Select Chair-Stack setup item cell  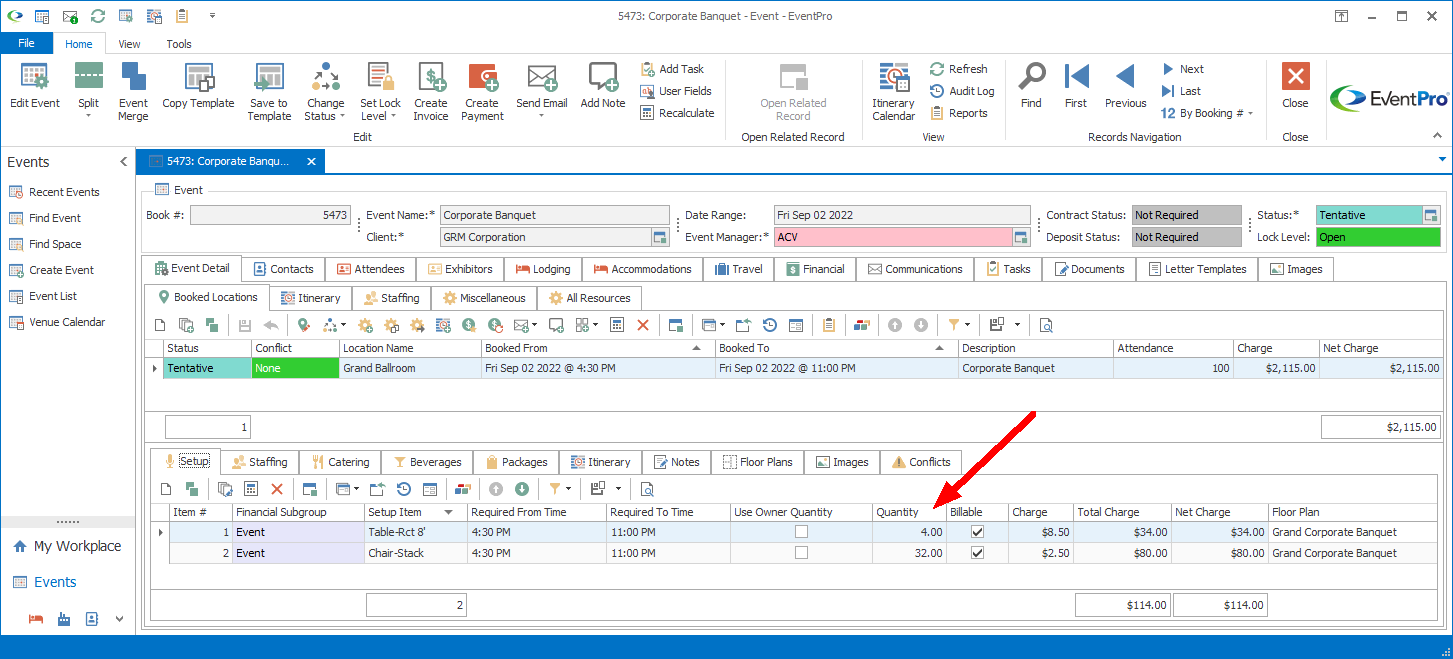click(x=416, y=553)
